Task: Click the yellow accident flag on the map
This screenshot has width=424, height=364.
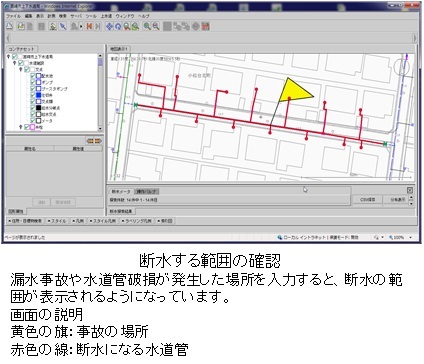Action: point(295,91)
